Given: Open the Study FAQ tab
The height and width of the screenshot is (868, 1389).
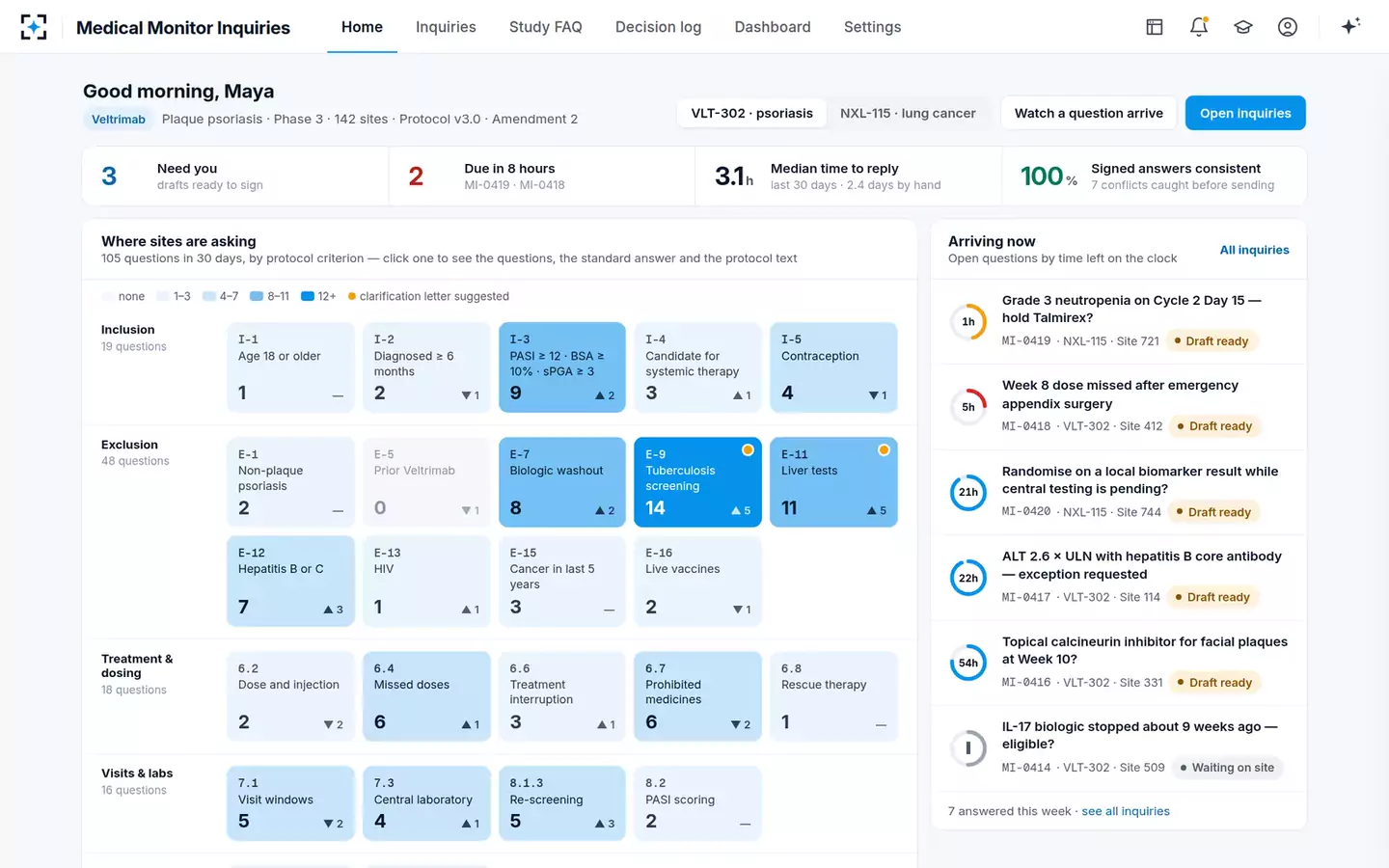Looking at the screenshot, I should coord(546,27).
